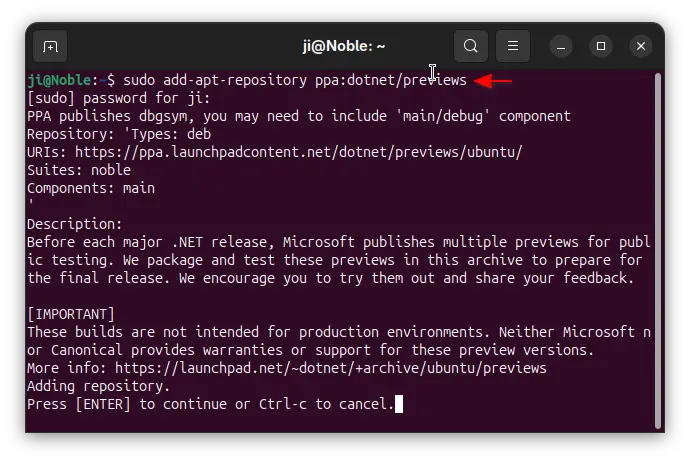Click the "Description:" line
The image size is (690, 461).
75,224
